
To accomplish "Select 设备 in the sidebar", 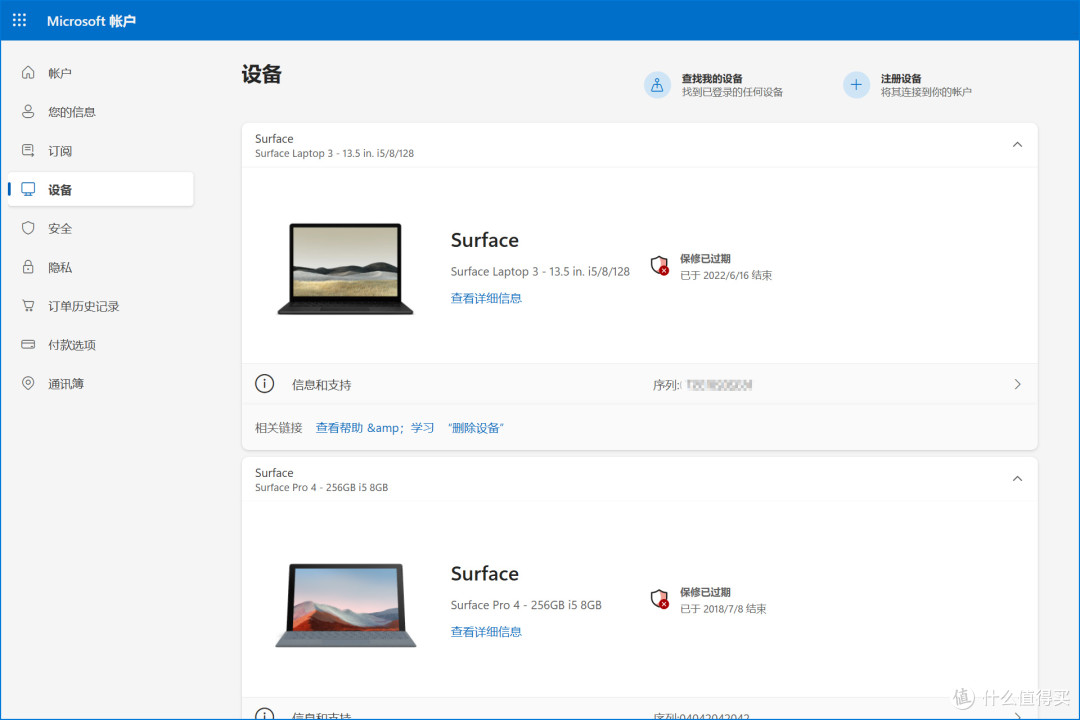I will pyautogui.click(x=101, y=189).
